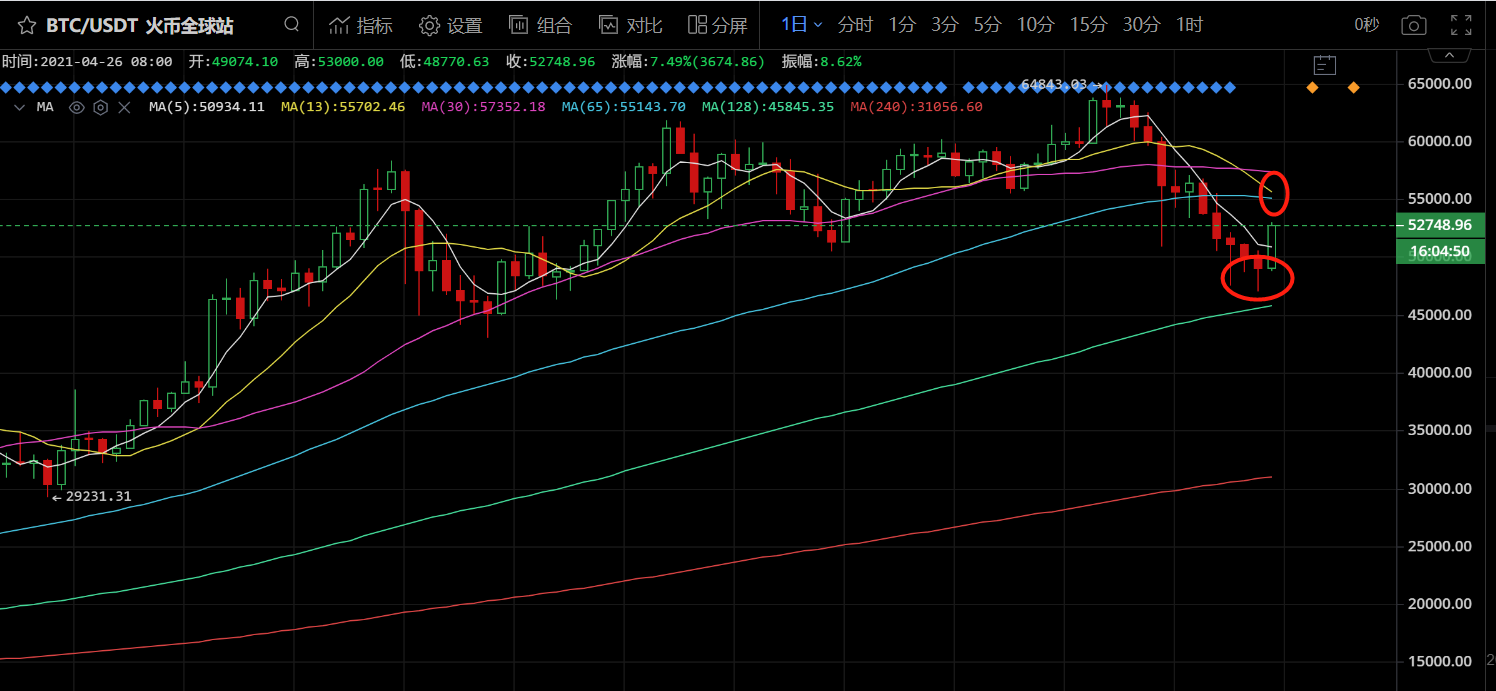This screenshot has width=1496, height=691.
Task: Remove the MA indicator with X icon
Action: pos(122,107)
